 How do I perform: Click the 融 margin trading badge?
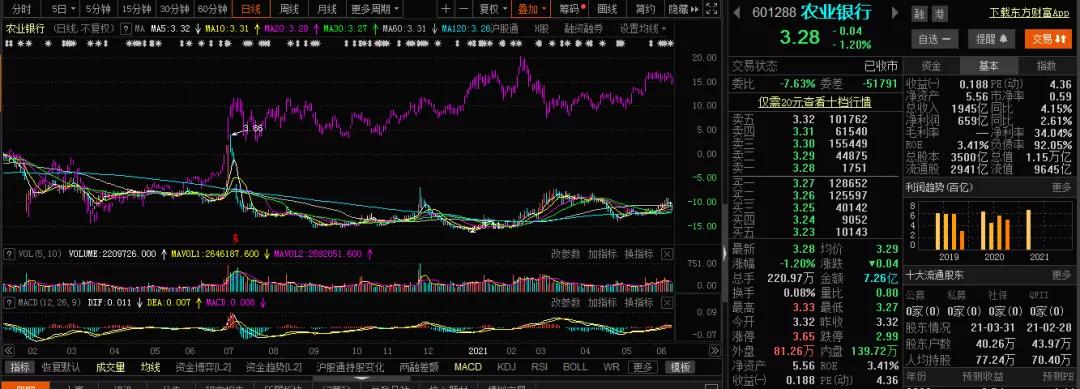[920, 13]
